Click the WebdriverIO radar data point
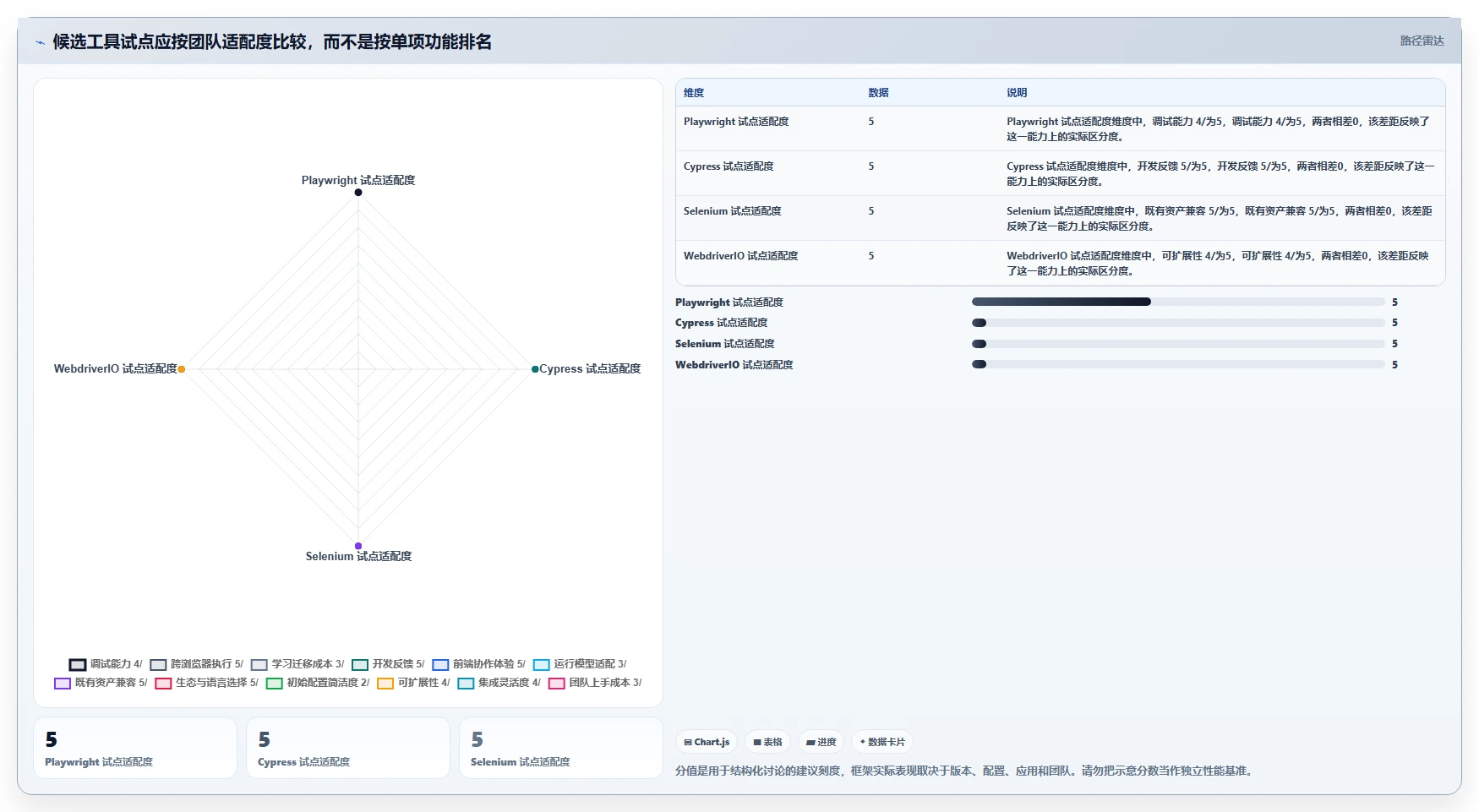 tap(182, 369)
